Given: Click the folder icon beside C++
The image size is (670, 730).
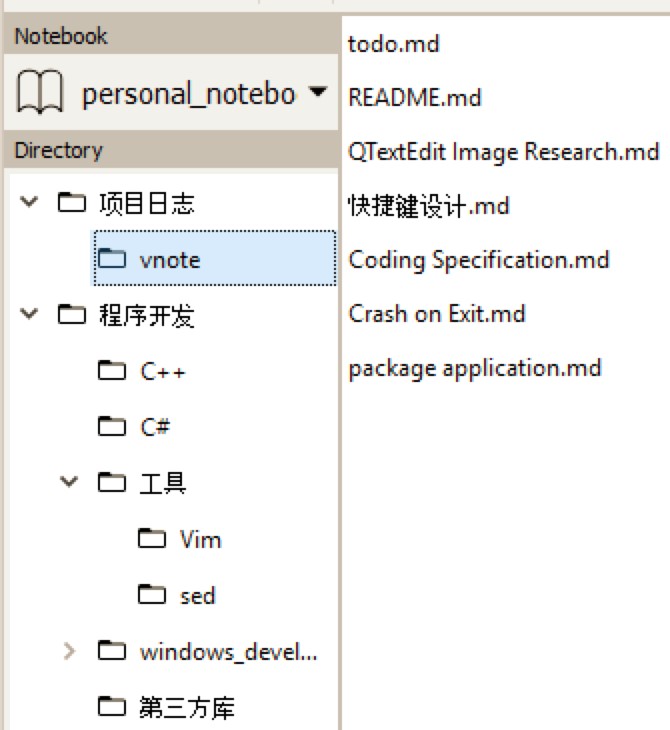Looking at the screenshot, I should (111, 372).
